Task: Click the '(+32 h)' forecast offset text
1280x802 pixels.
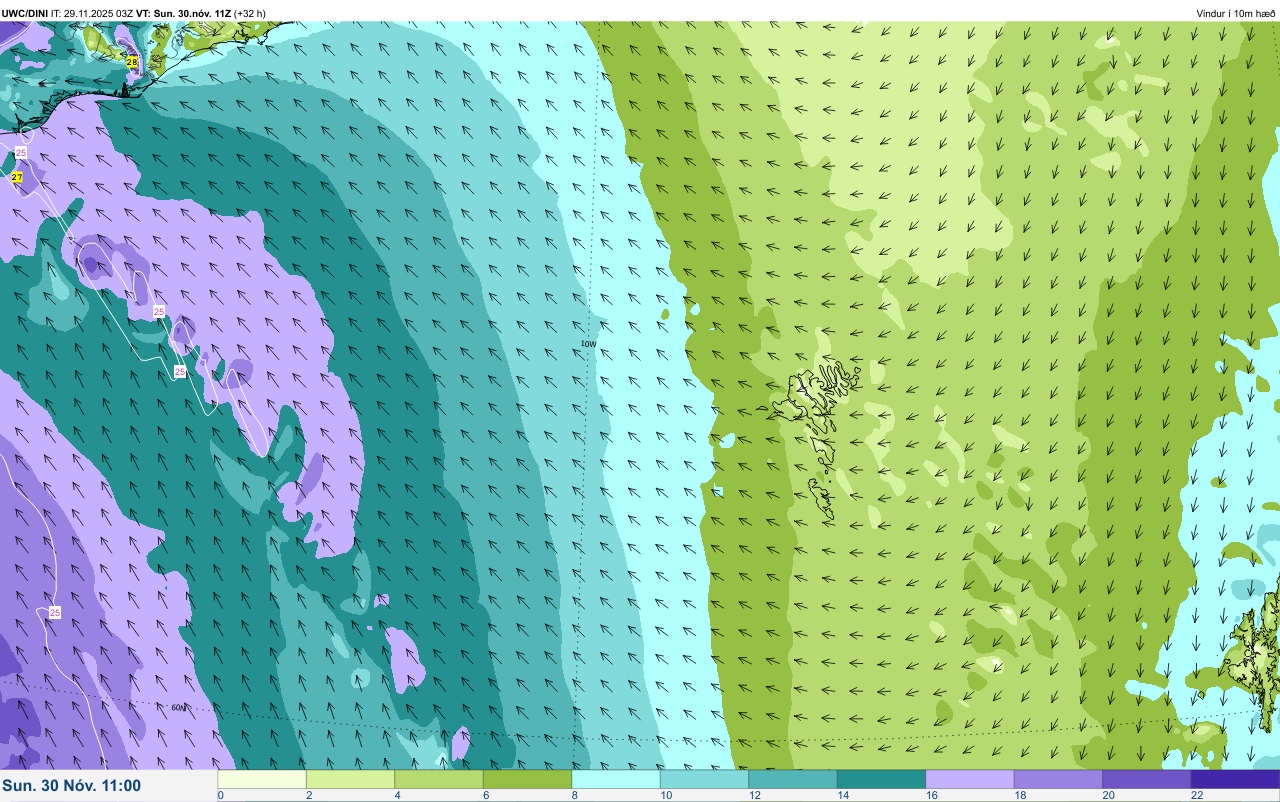Action: (250, 13)
